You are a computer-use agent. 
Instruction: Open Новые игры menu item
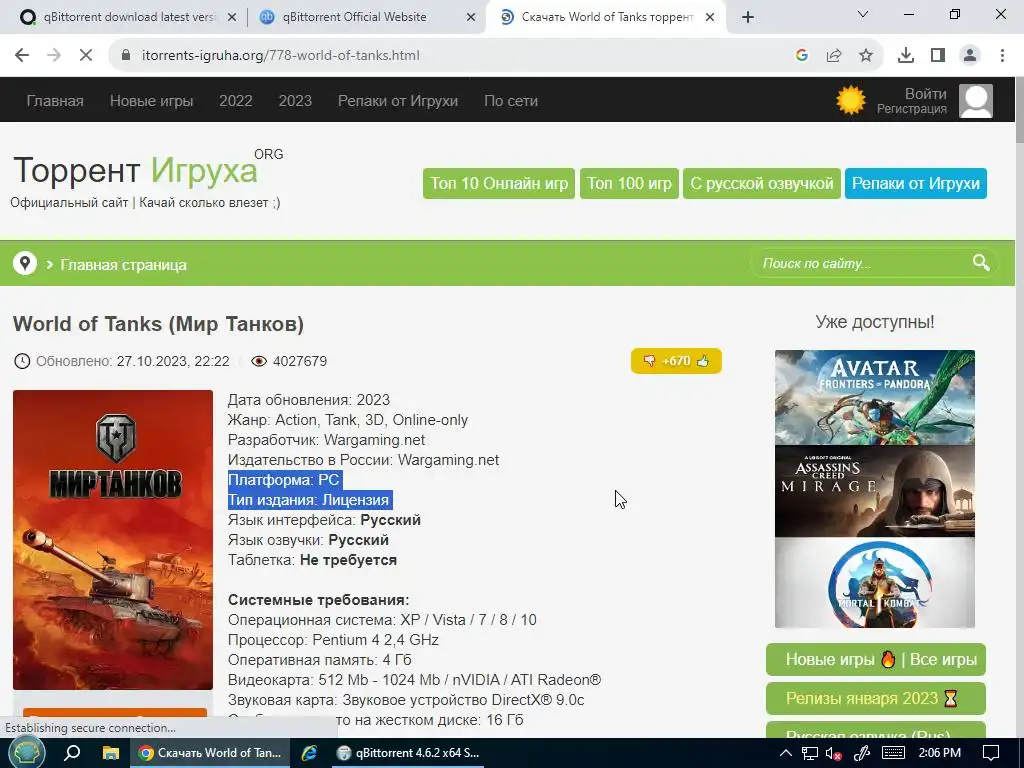pyautogui.click(x=152, y=101)
